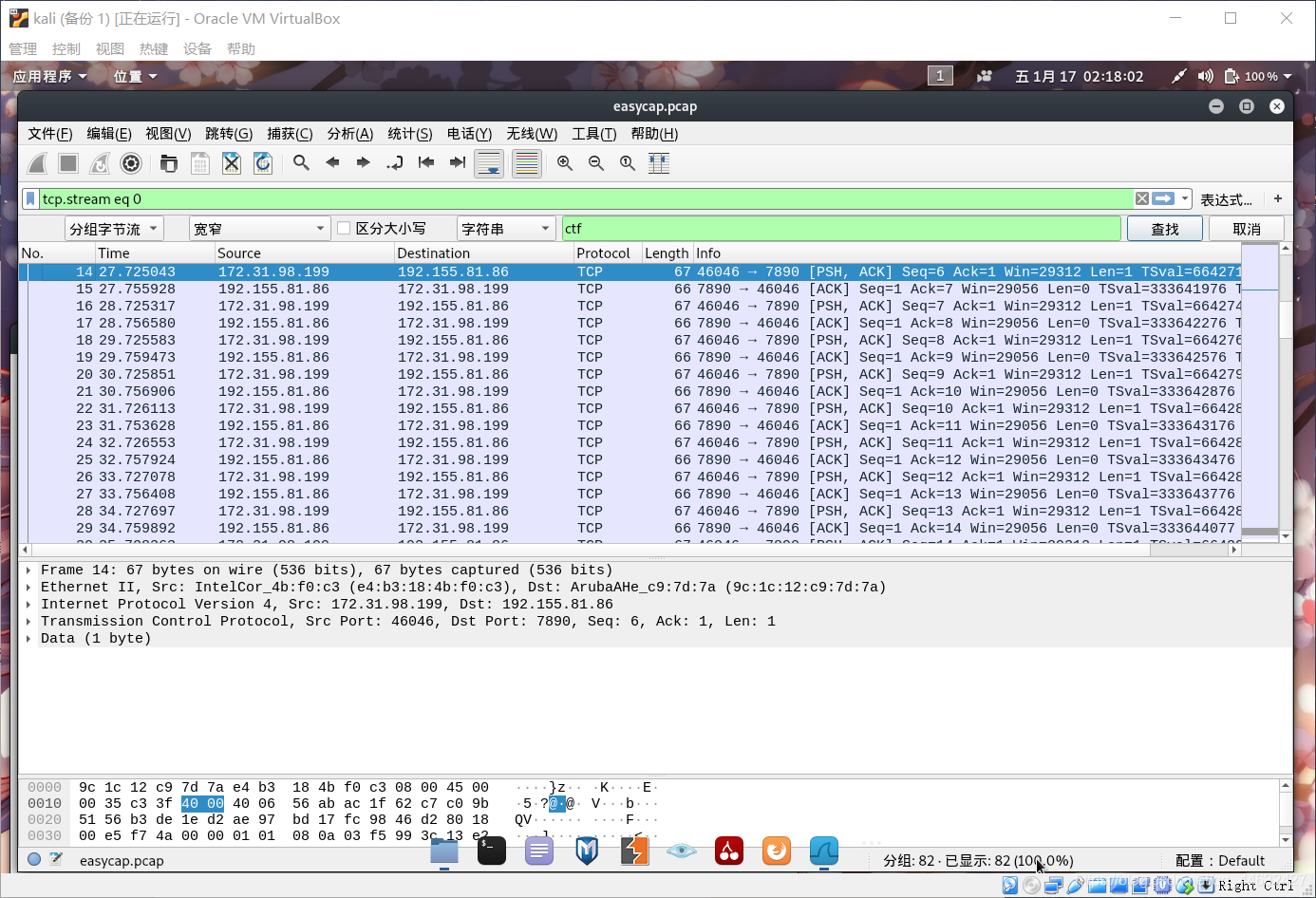Expand Internet Protocol Version 4 row
The image size is (1316, 898).
28,605
